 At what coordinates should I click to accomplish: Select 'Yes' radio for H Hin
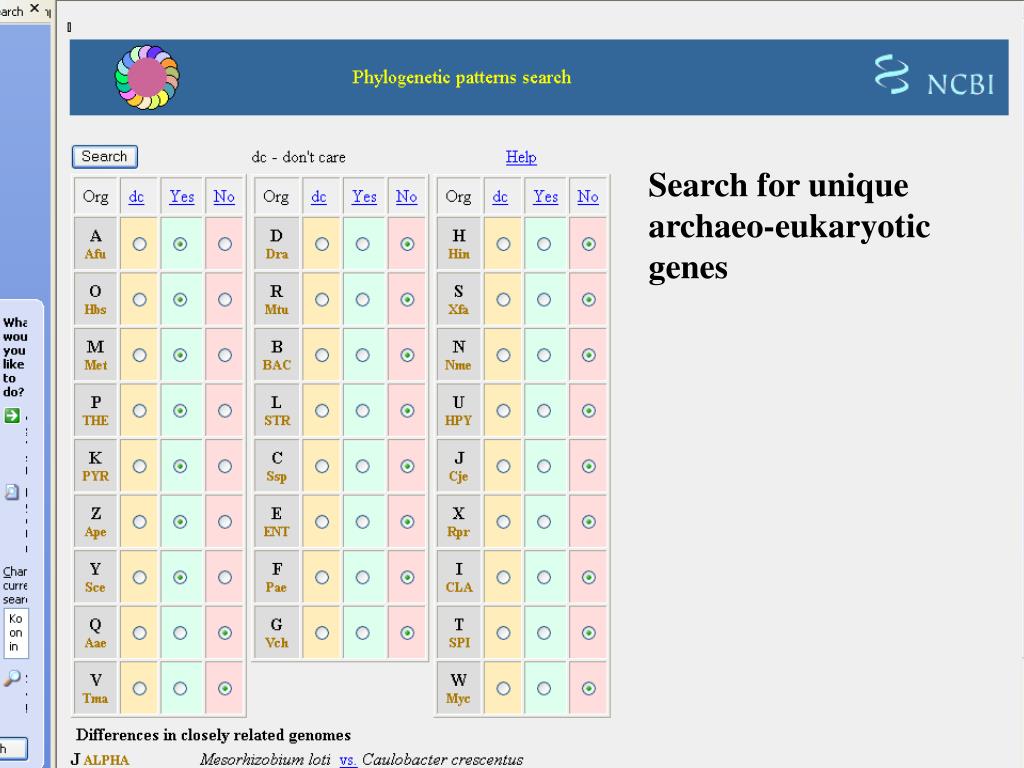[x=543, y=244]
